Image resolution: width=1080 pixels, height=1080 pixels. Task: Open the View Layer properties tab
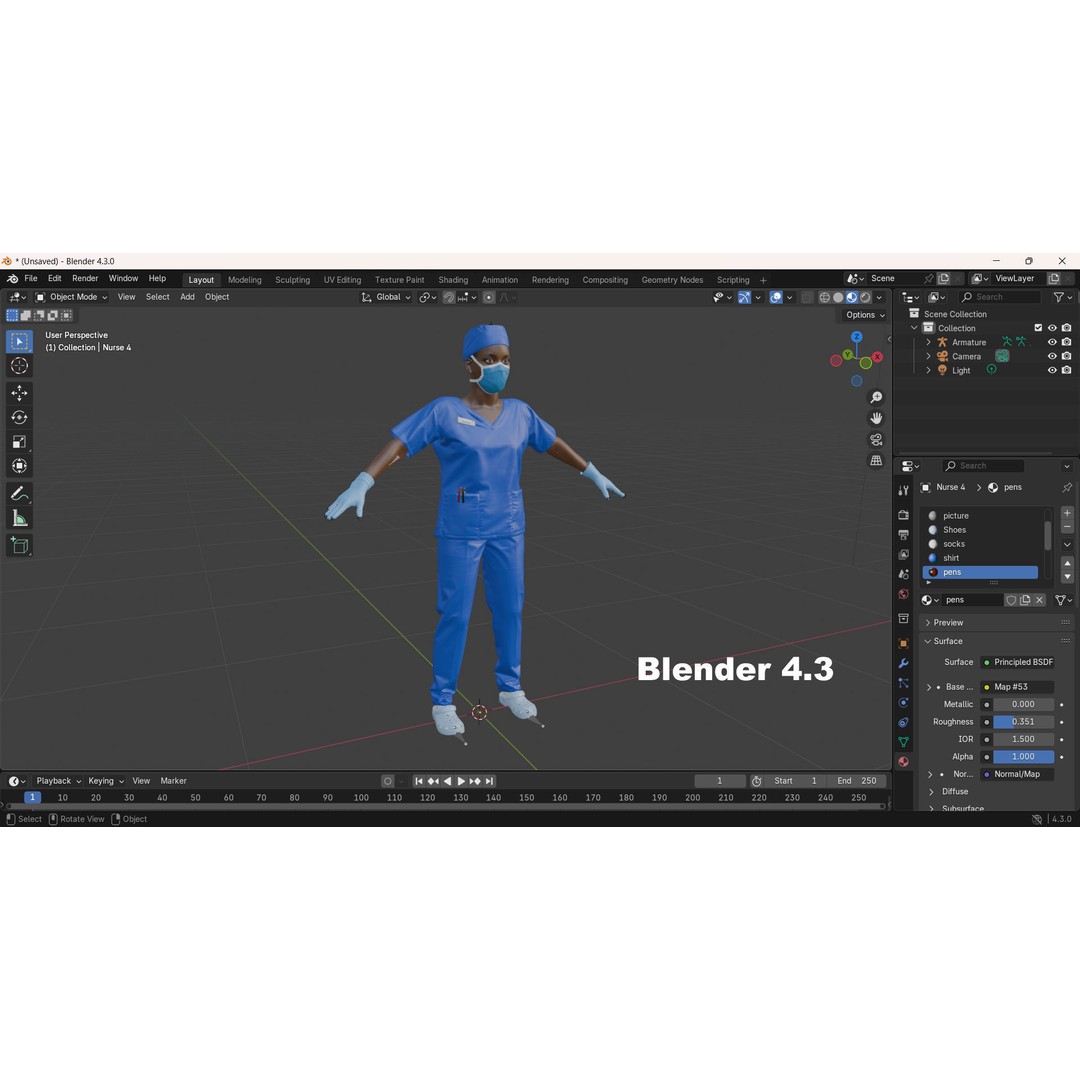point(904,554)
